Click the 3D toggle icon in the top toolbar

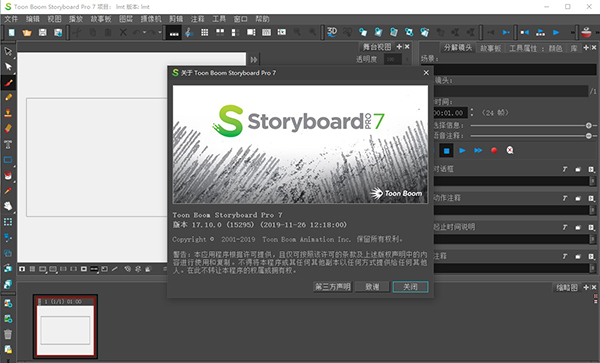point(332,32)
